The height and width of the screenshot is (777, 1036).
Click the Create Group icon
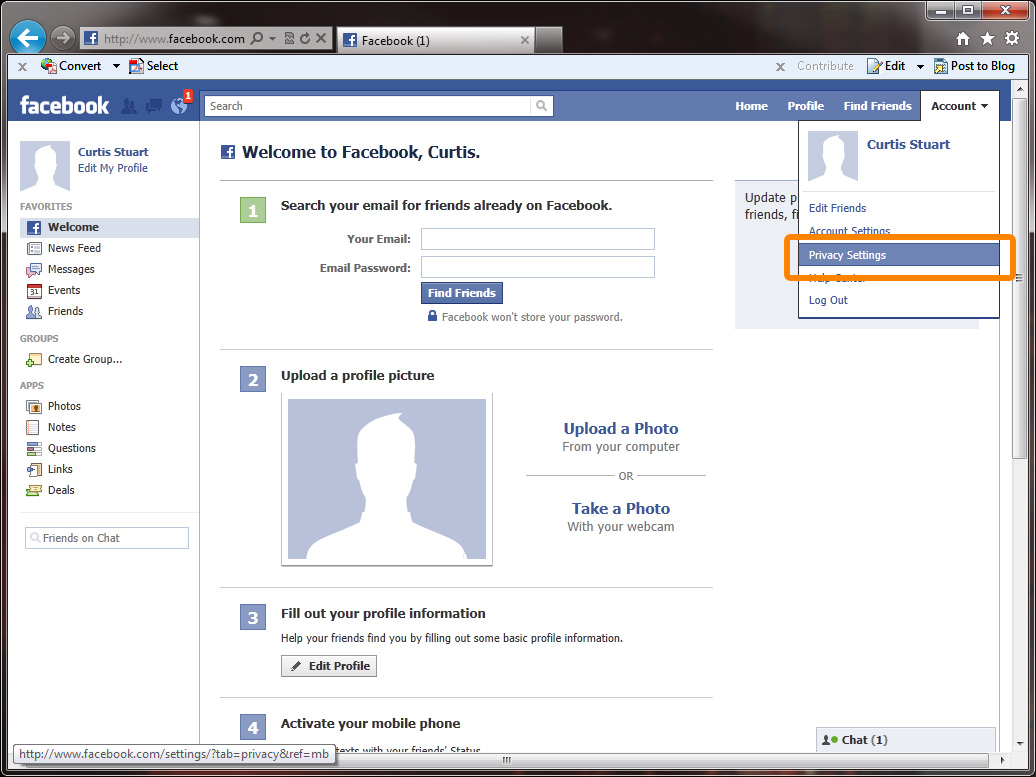(34, 360)
